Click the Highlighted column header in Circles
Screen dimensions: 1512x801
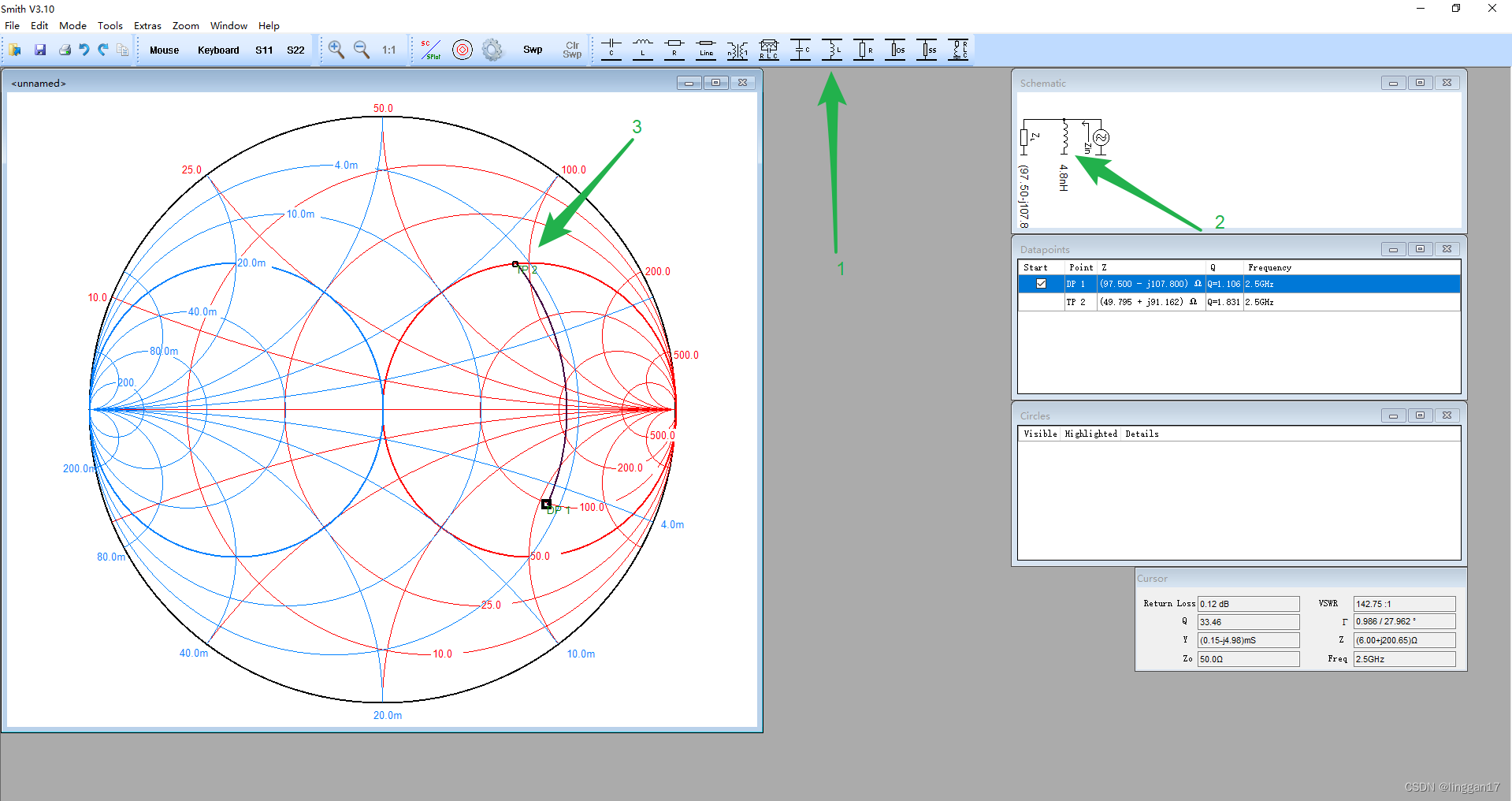[x=1090, y=434]
